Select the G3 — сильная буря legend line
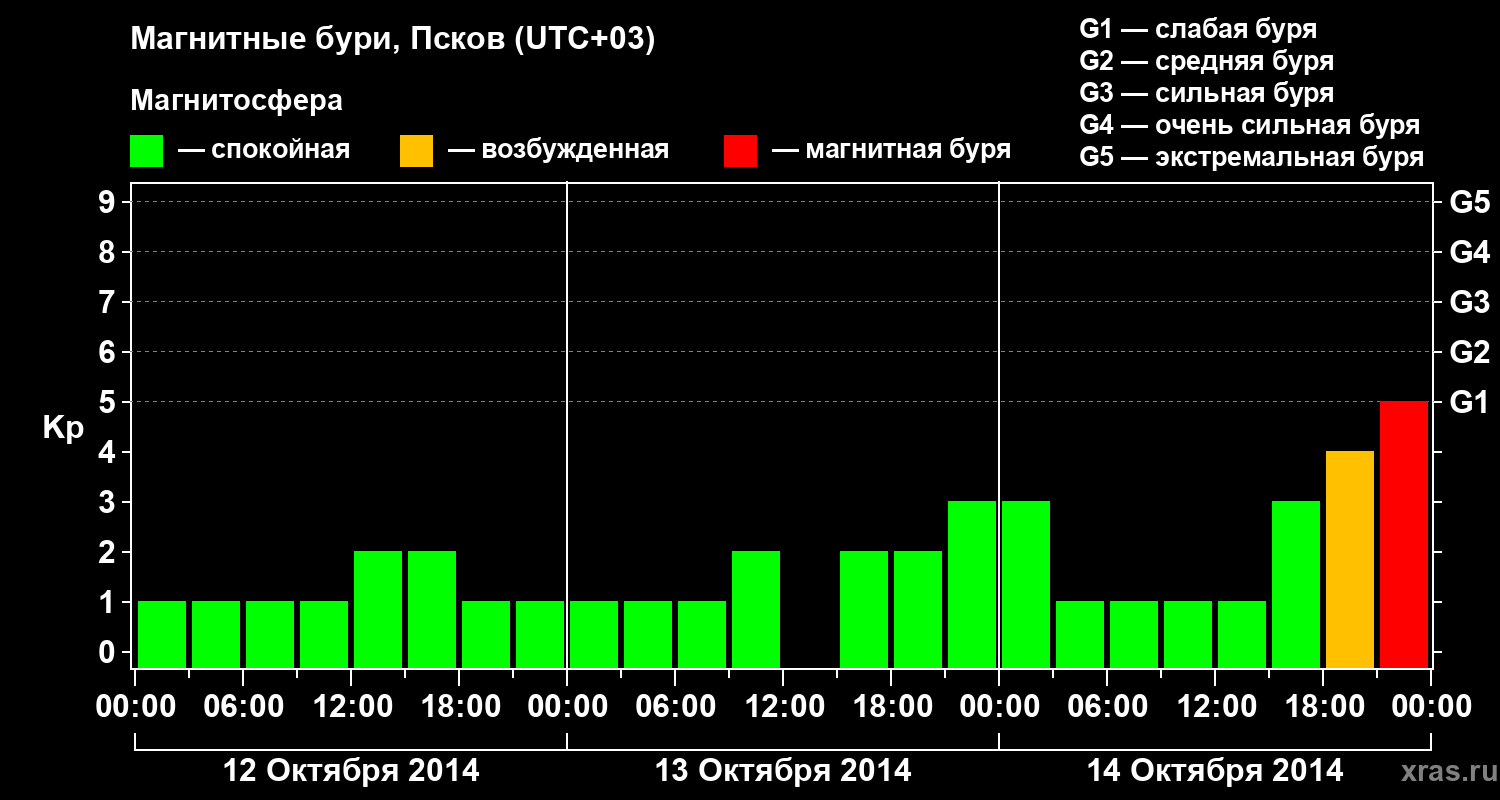1500x800 pixels. (1206, 93)
